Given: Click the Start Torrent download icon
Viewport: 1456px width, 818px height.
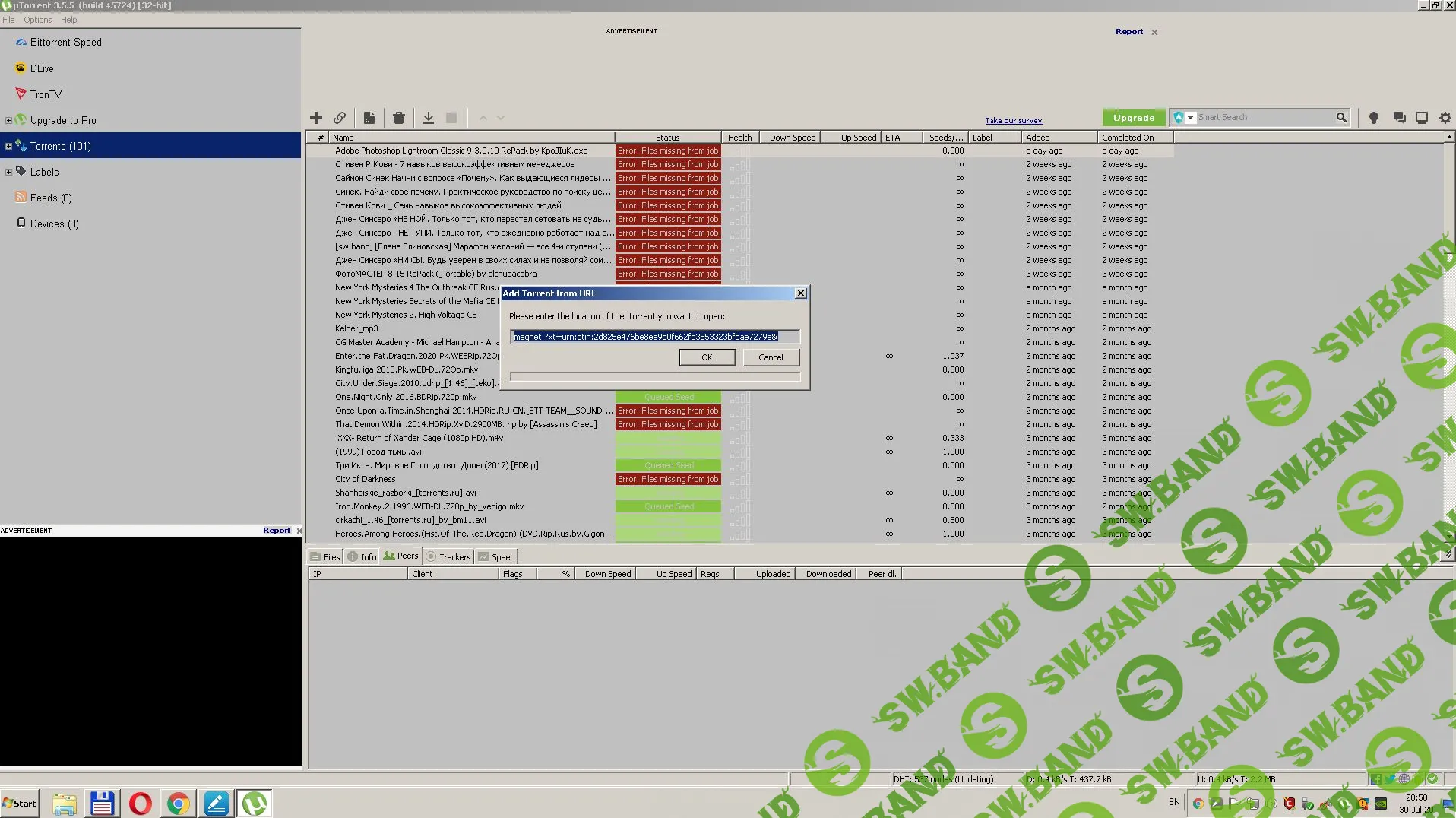Looking at the screenshot, I should [x=429, y=118].
